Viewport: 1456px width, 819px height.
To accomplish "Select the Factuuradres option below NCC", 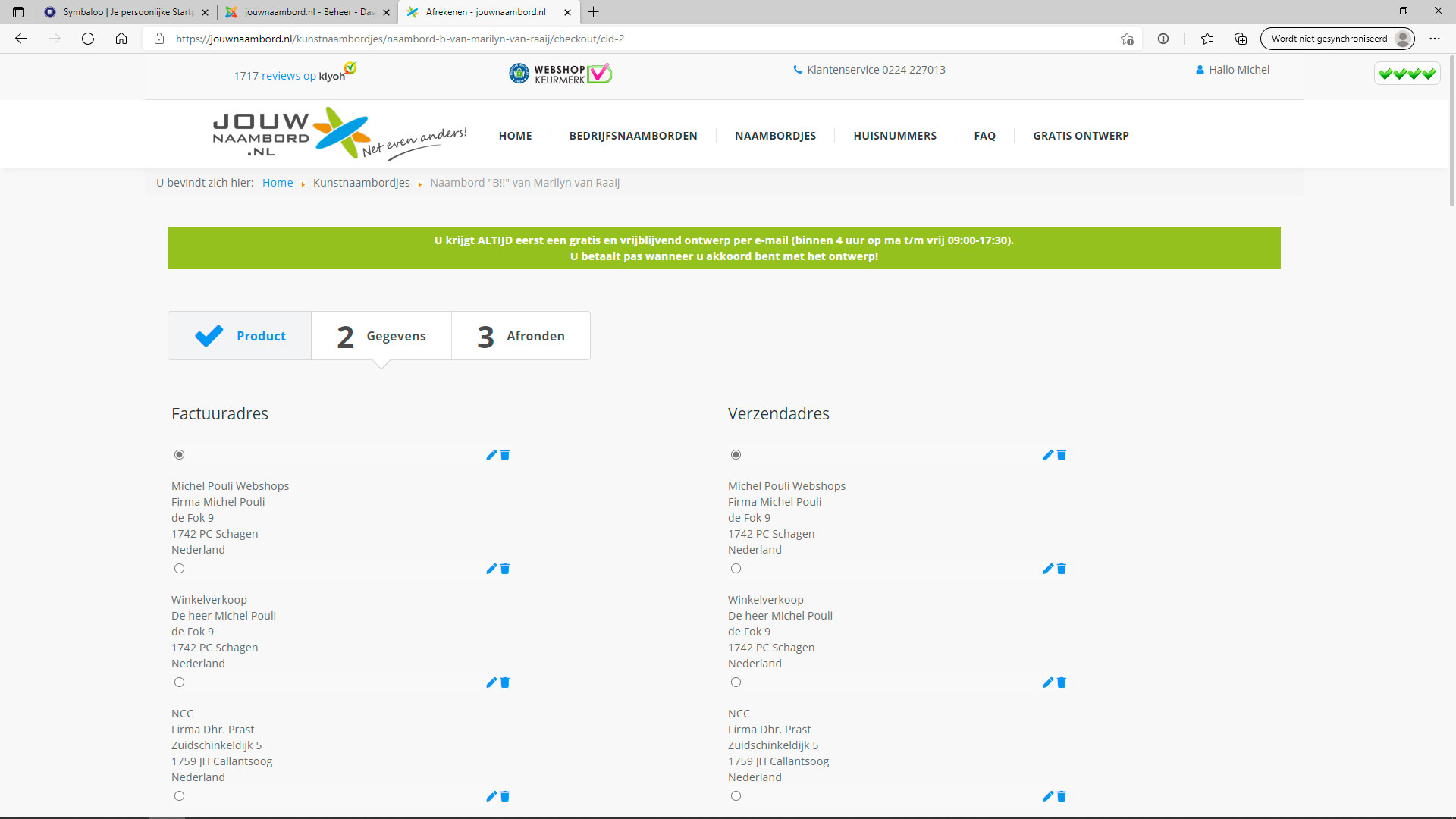I will (x=179, y=796).
